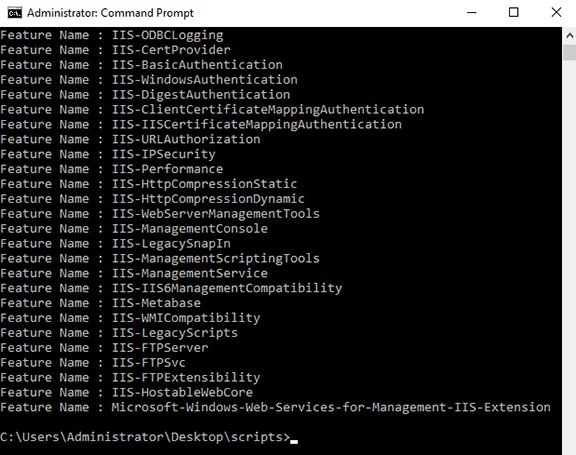Click the IIS-IIS6ManagementCompatibility text

[x=227, y=288]
